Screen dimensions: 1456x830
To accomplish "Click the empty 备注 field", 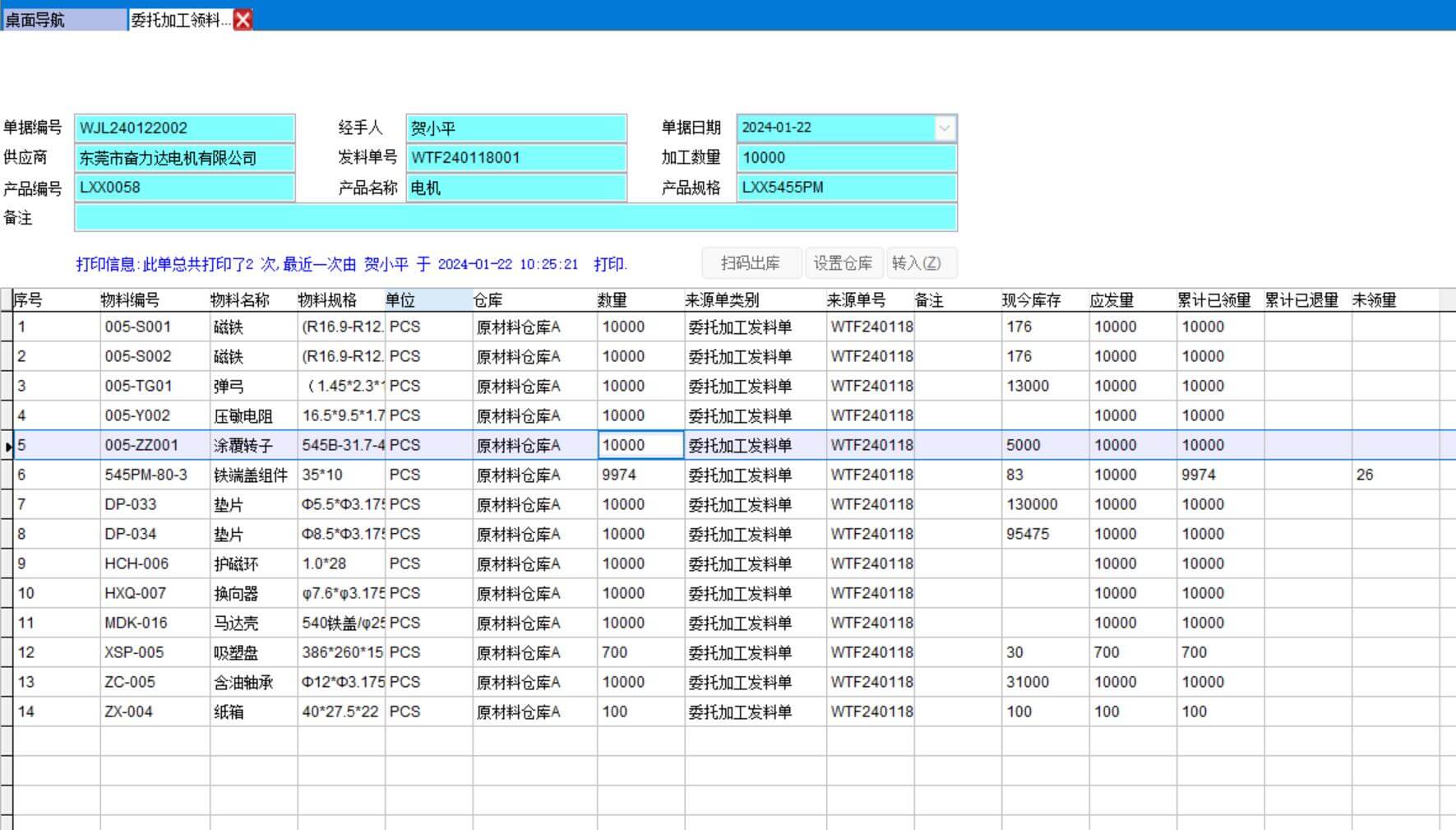I will point(515,218).
